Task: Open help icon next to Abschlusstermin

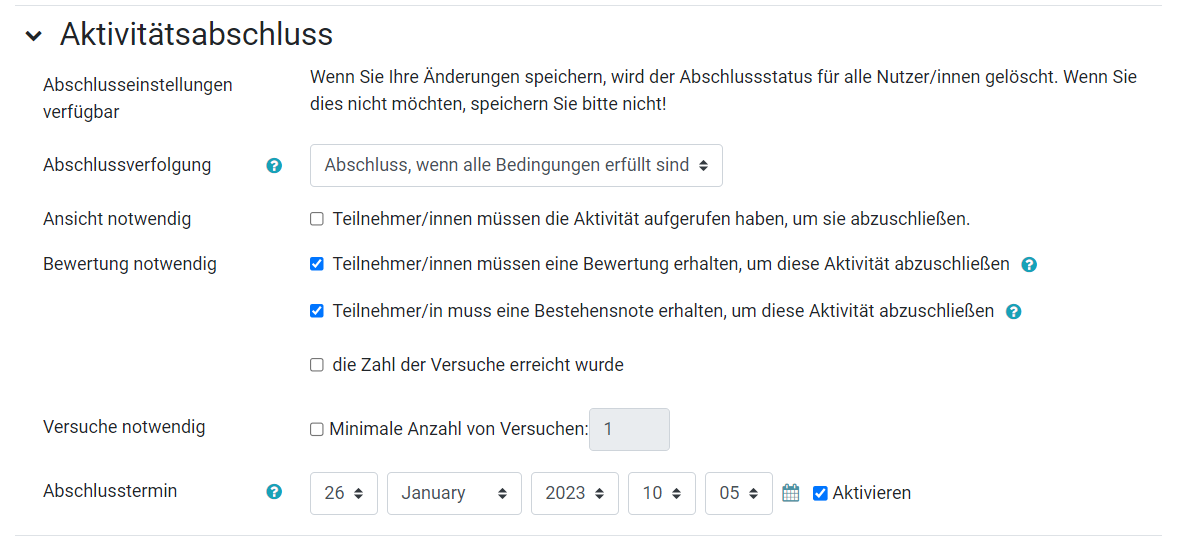Action: point(274,492)
